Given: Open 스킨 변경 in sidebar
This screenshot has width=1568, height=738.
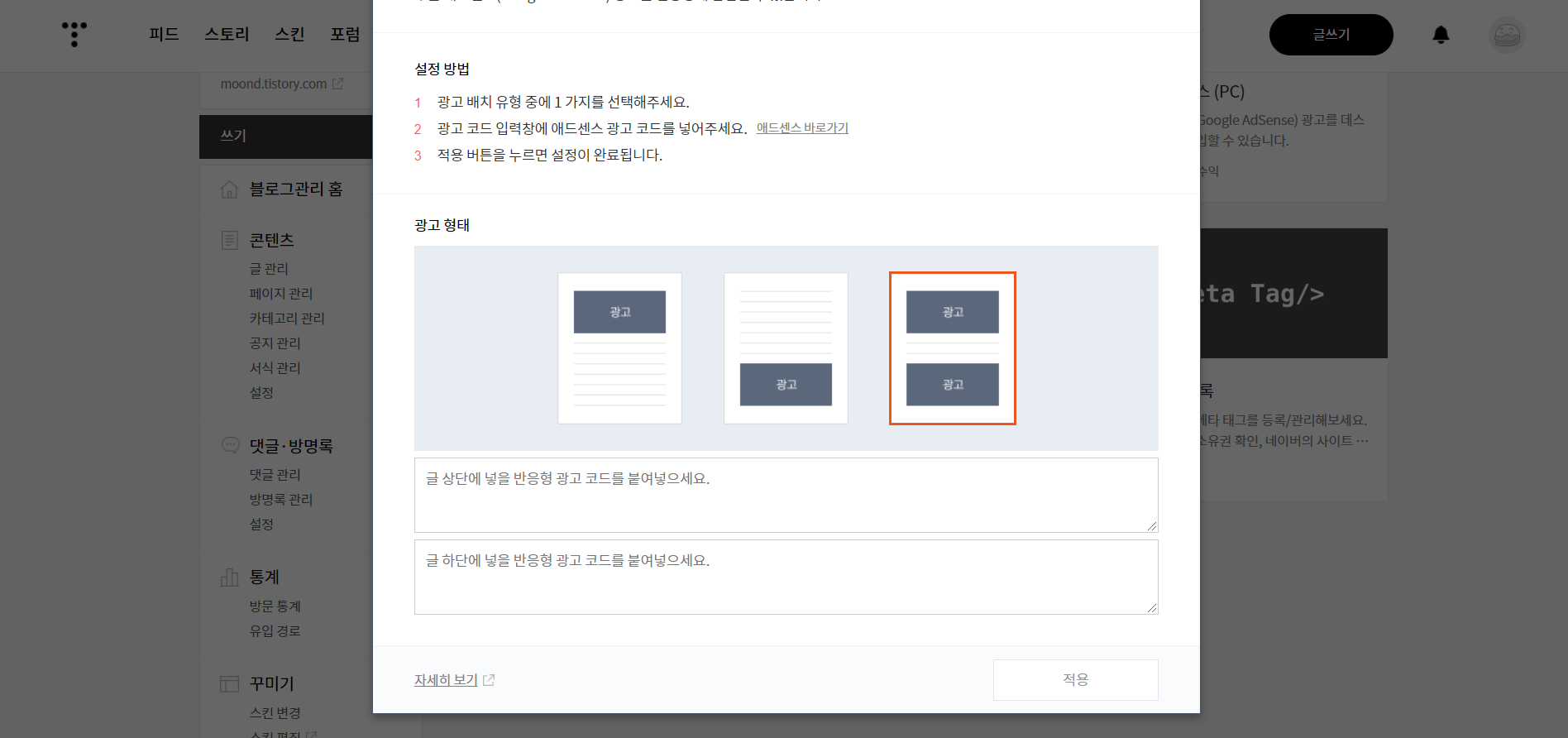Looking at the screenshot, I should pyautogui.click(x=275, y=713).
